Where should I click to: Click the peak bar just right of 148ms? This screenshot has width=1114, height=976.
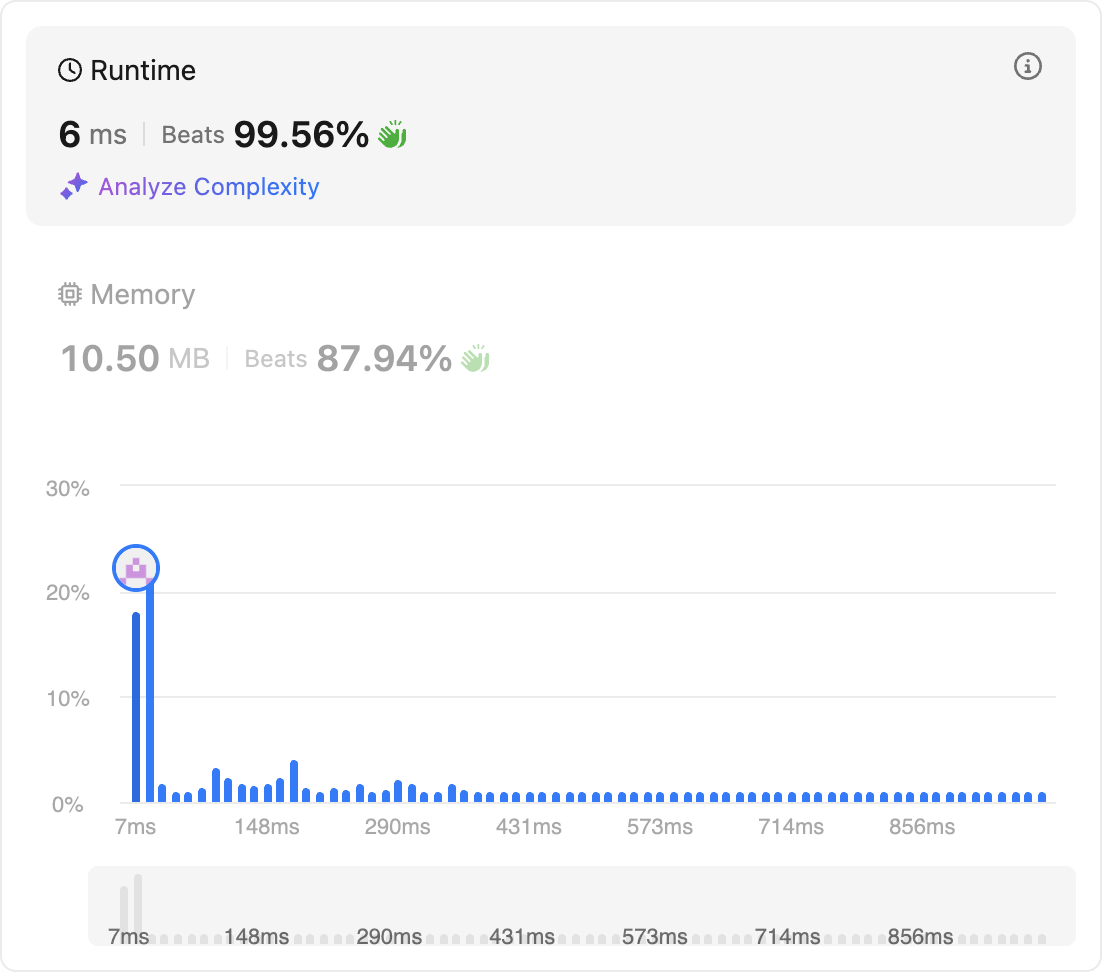pos(294,781)
